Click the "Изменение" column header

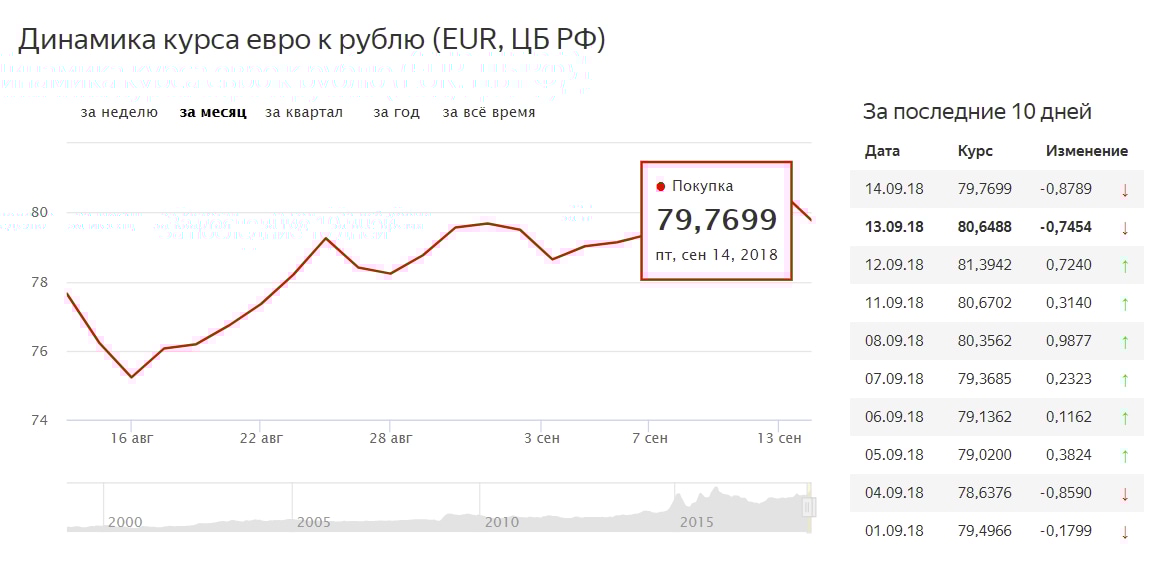(1087, 151)
